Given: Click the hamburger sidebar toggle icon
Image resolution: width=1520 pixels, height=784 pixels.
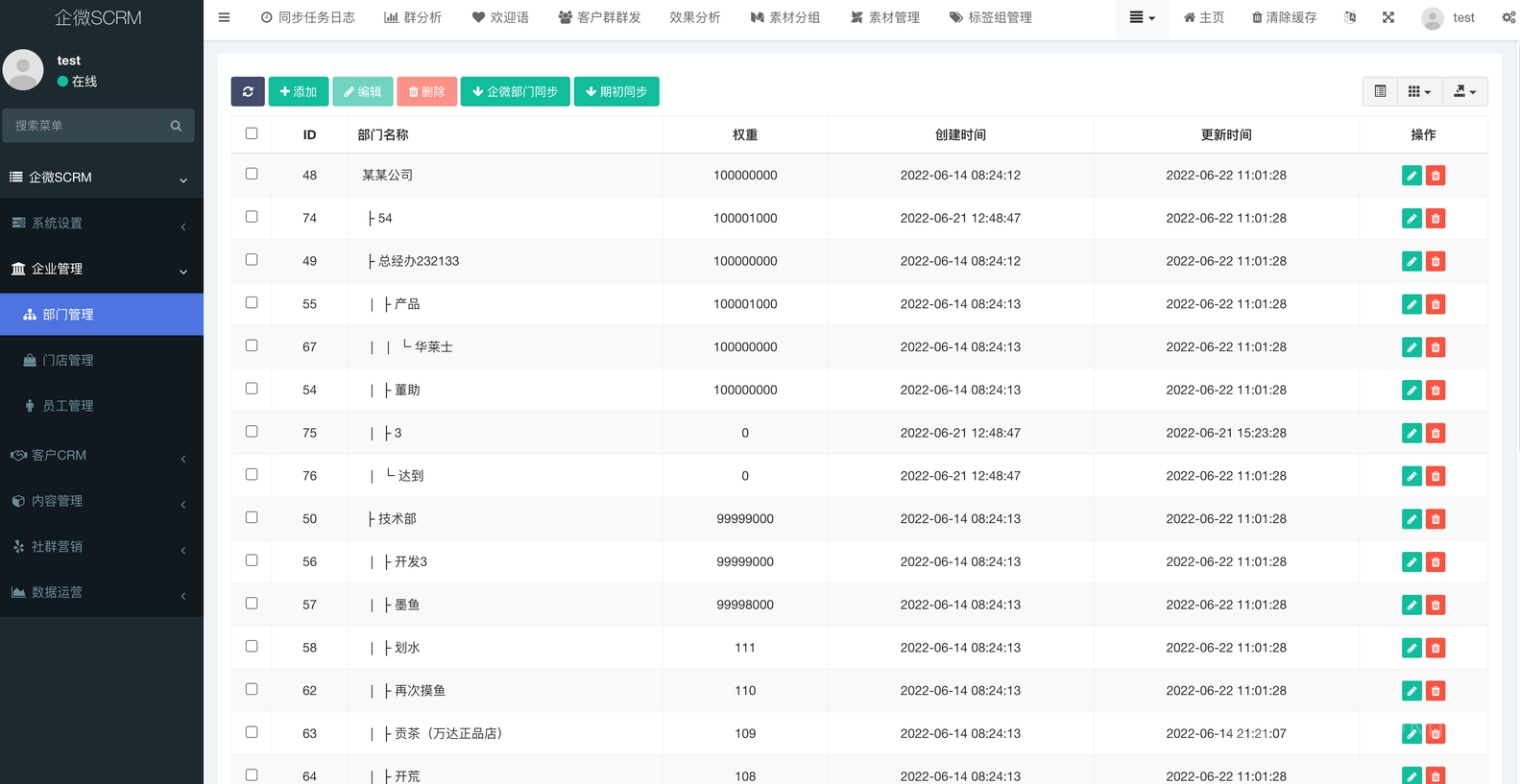Looking at the screenshot, I should pyautogui.click(x=224, y=17).
